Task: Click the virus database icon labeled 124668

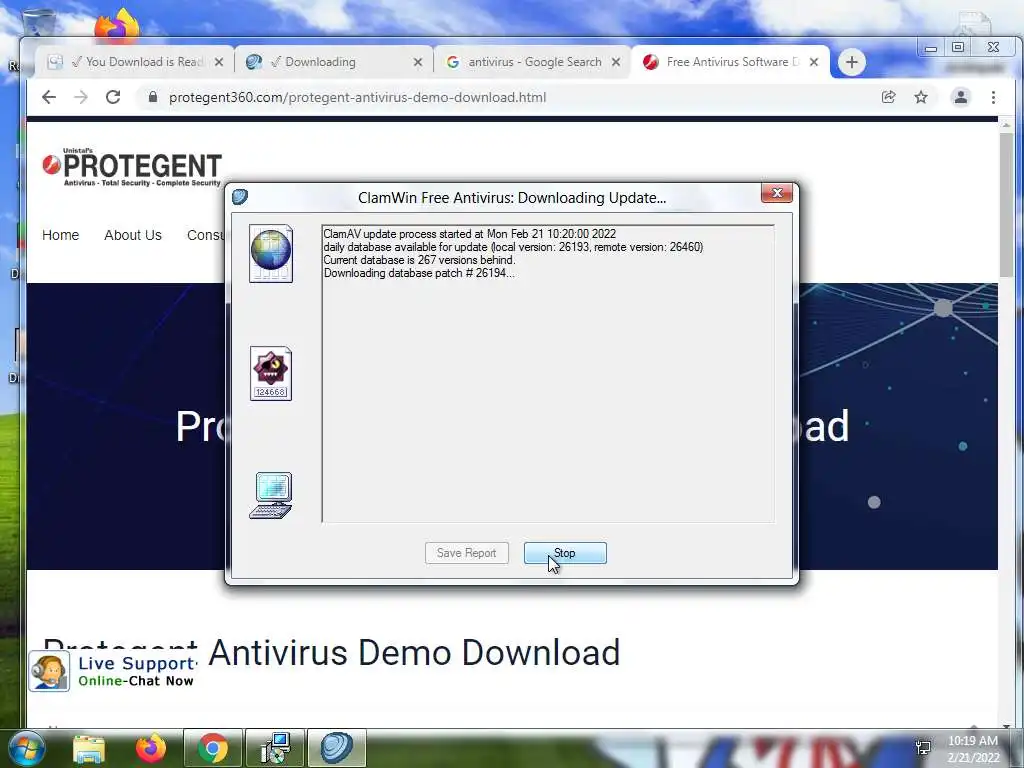Action: [270, 373]
